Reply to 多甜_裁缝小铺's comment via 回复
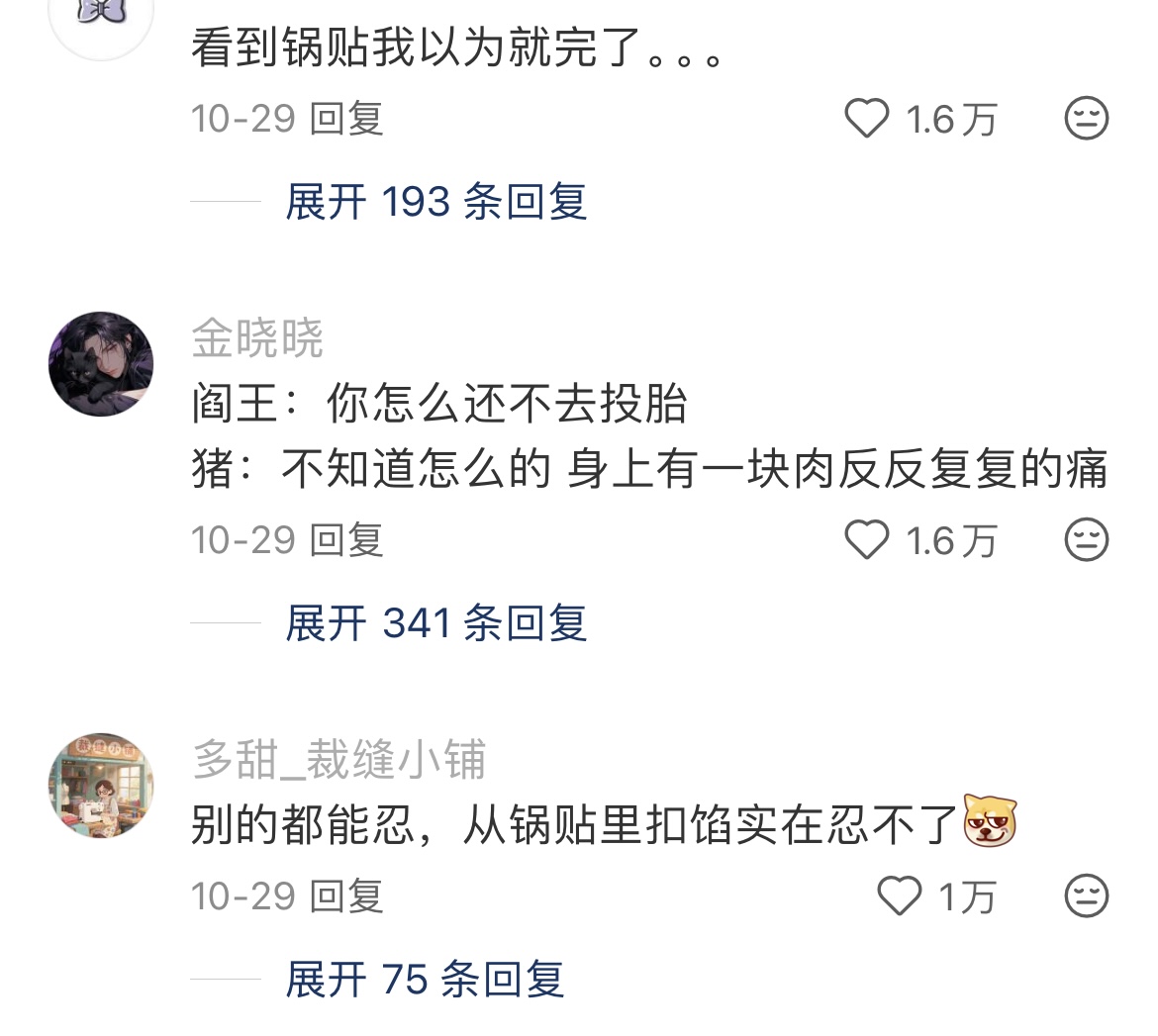 (x=346, y=895)
